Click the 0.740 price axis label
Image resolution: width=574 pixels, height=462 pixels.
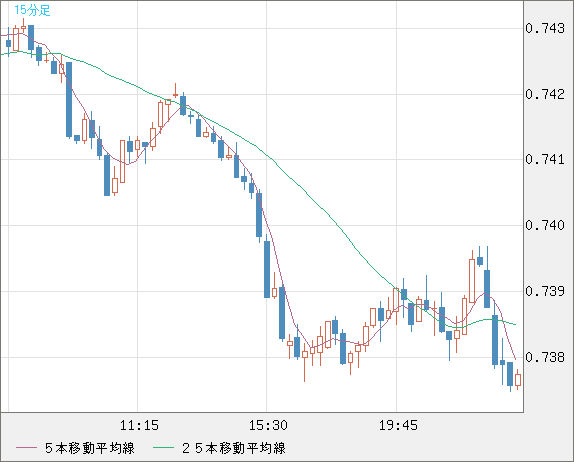[x=545, y=225]
